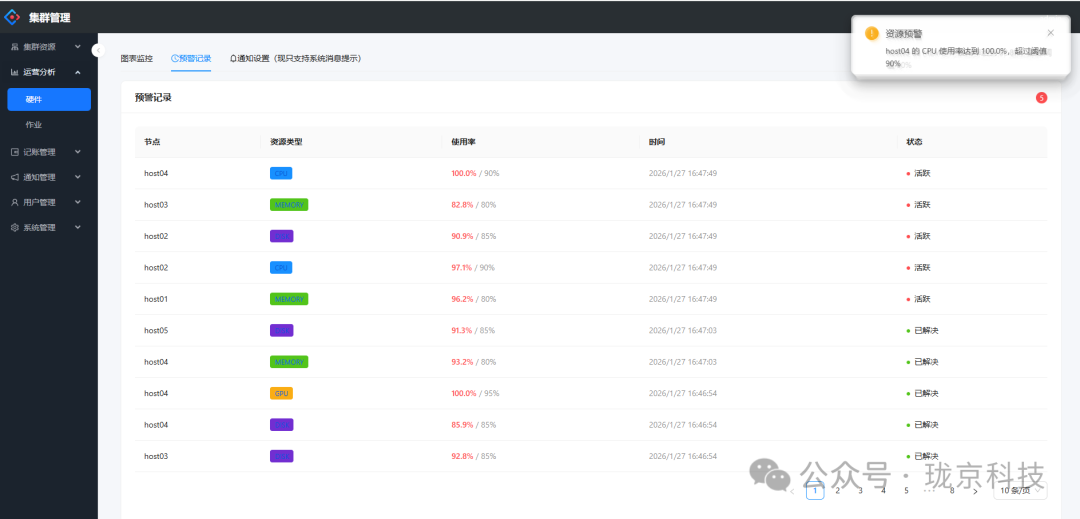
Task: Expand the 记账管理 menu chevron
Action: tap(78, 152)
